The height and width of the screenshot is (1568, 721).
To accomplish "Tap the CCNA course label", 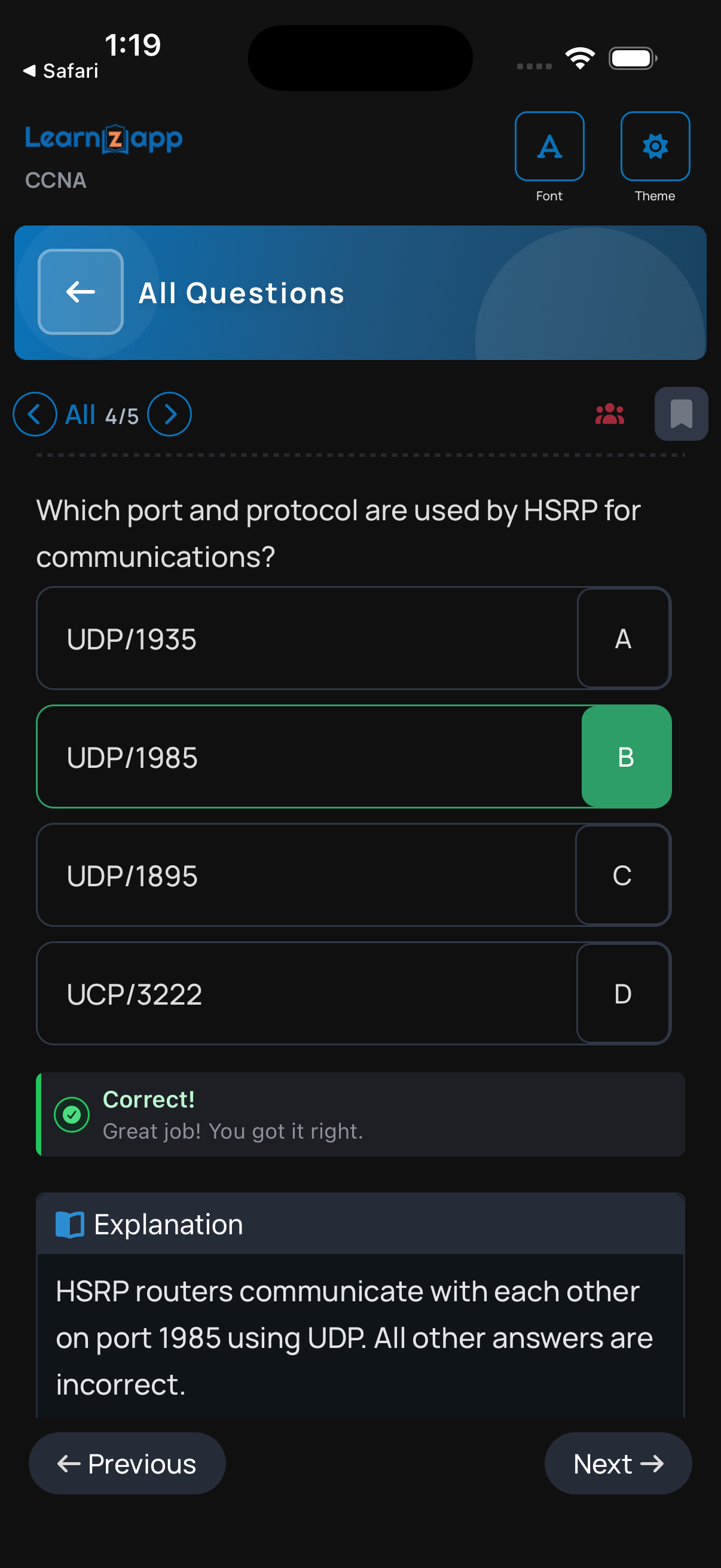I will pyautogui.click(x=56, y=180).
